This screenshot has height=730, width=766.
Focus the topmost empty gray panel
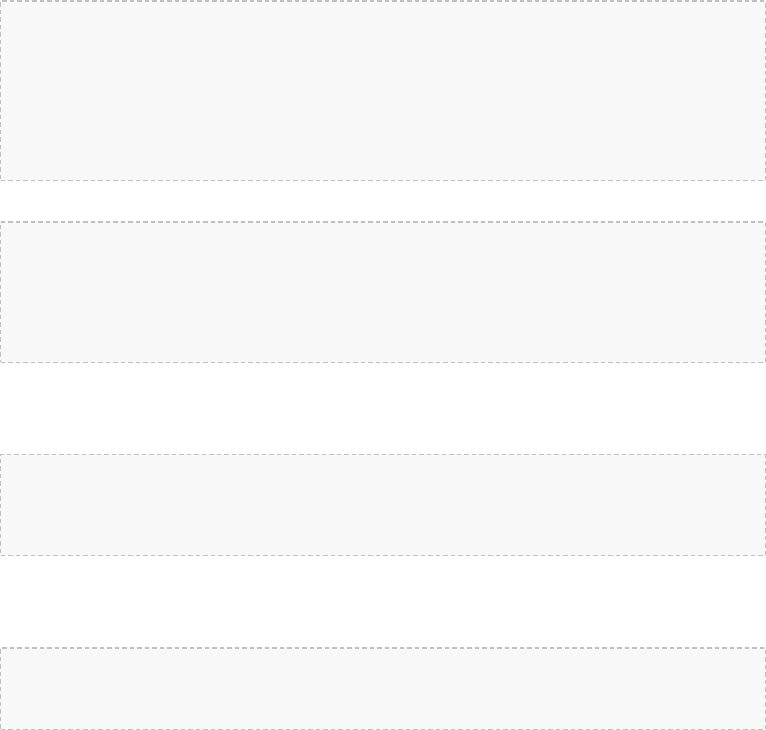tap(383, 90)
